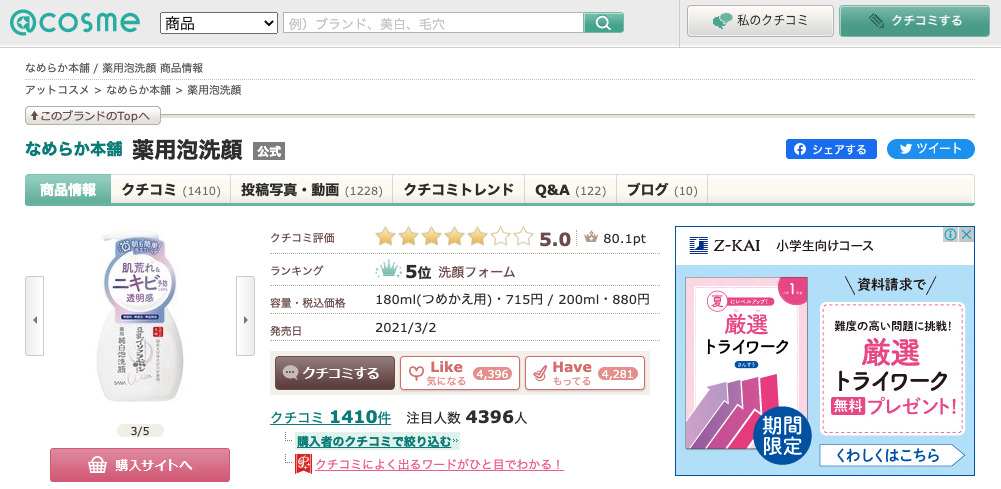Image resolution: width=1001 pixels, height=489 pixels.
Task: Open the ブログ (10) tab
Action: [x=662, y=190]
